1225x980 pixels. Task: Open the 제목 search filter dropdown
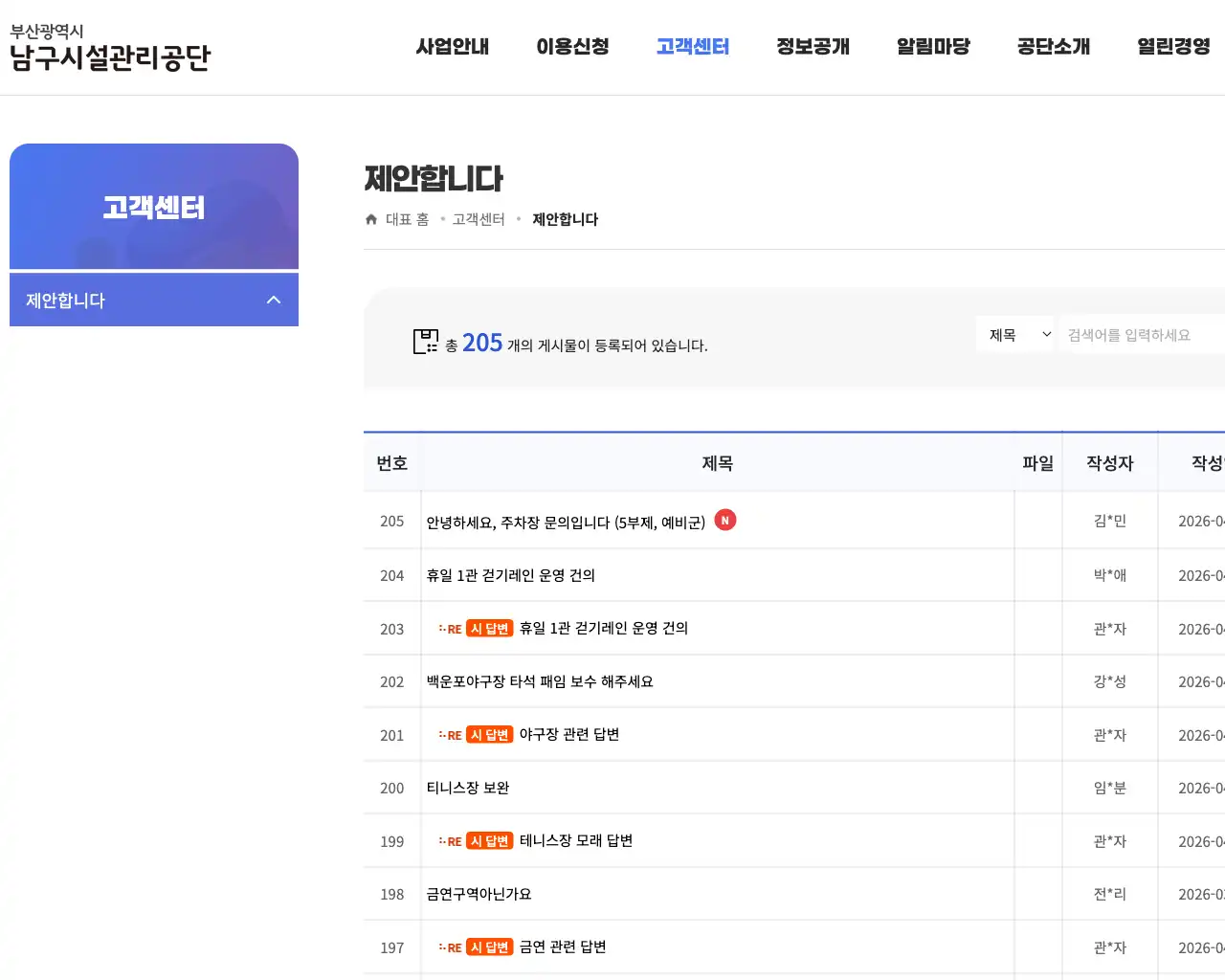[x=1014, y=334]
